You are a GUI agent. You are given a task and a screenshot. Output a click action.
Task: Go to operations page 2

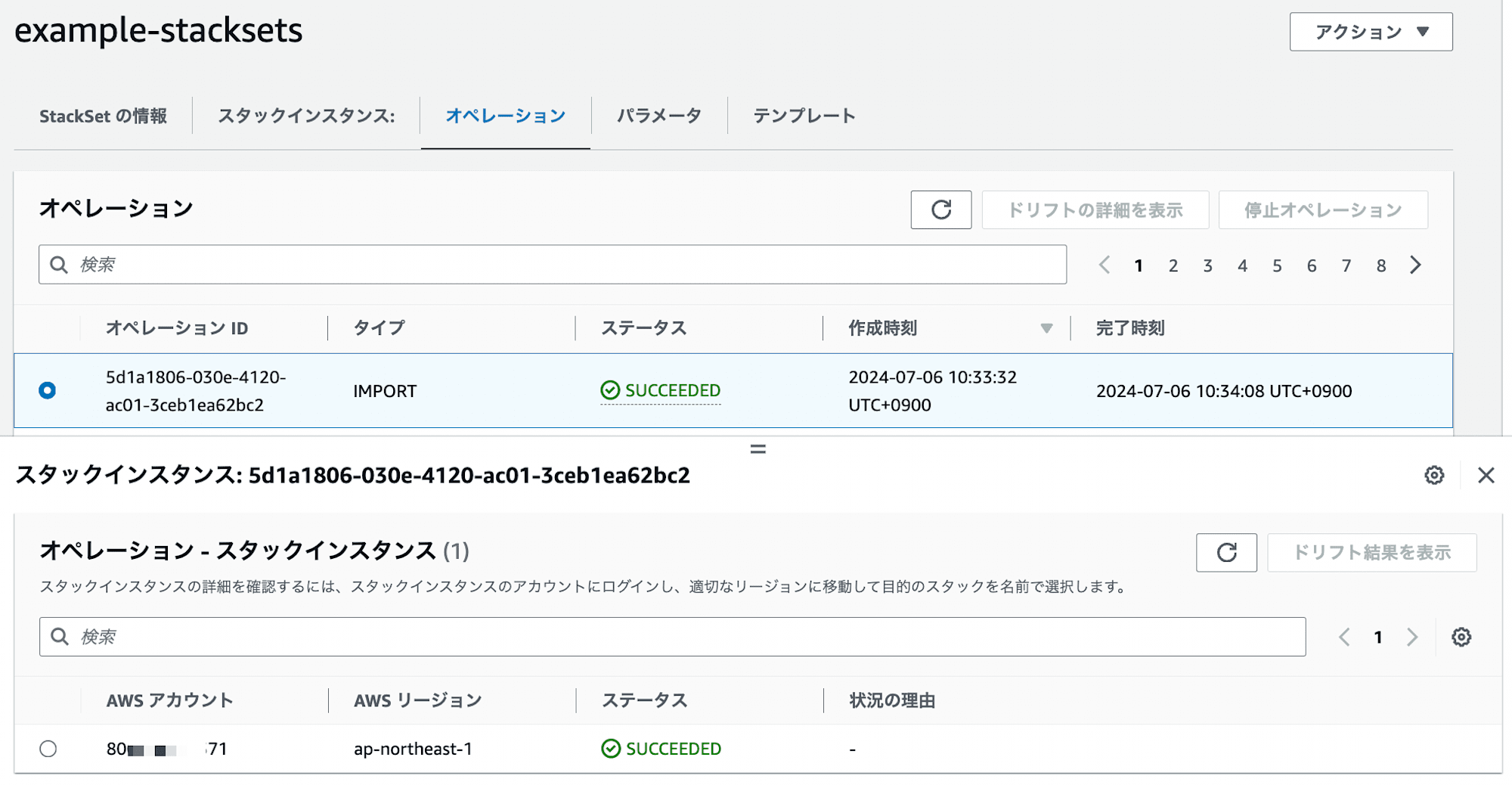(1173, 265)
